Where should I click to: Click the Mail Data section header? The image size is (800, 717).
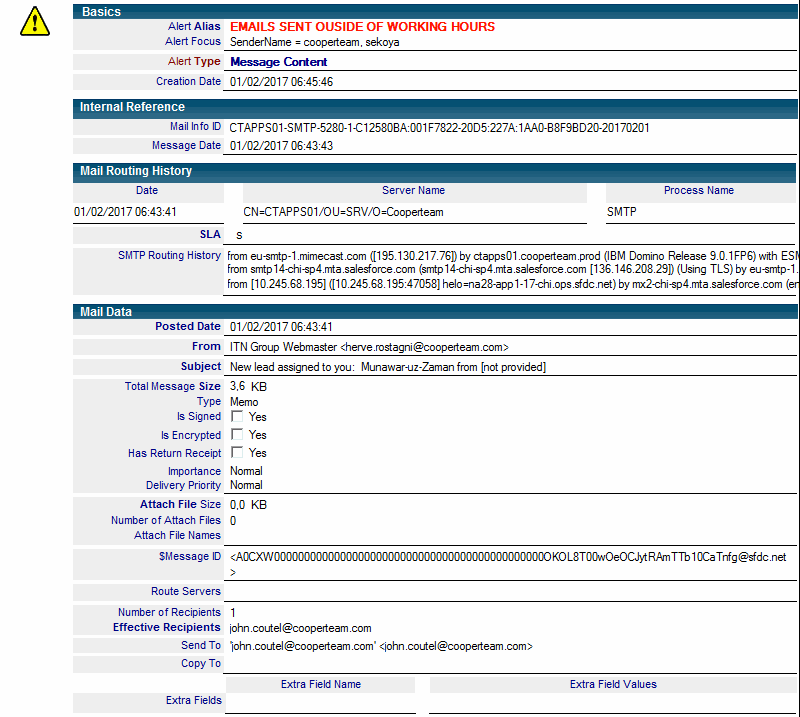pyautogui.click(x=435, y=311)
